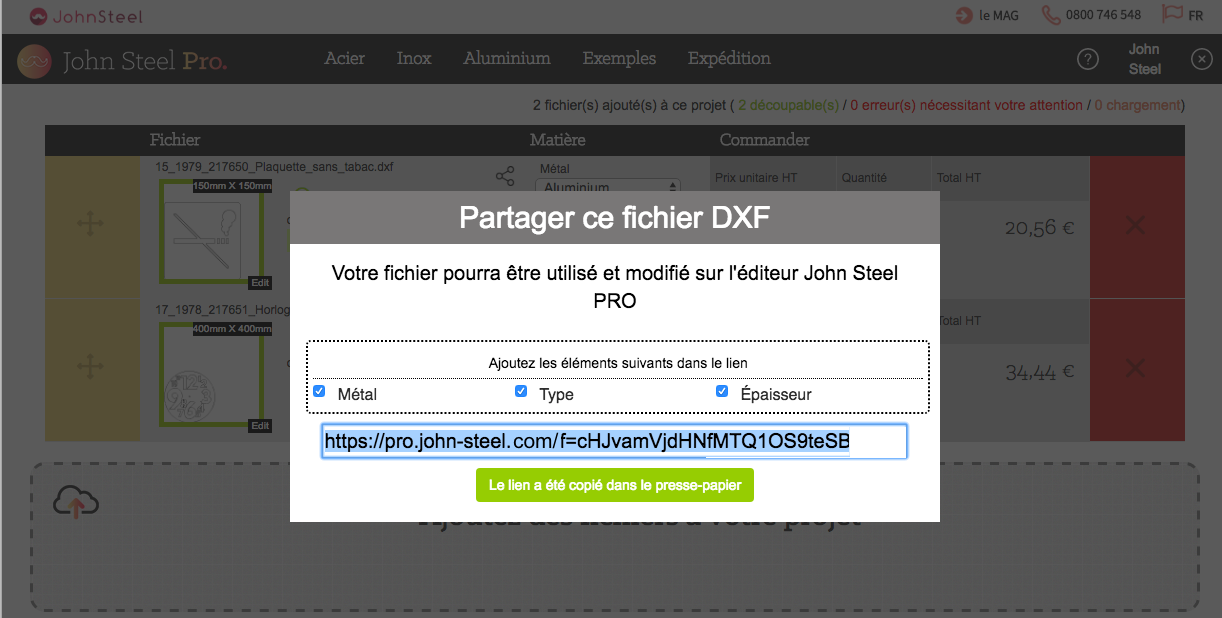Click the John Steel Pro round logo
Screen dimensions: 1222x618
34,62
